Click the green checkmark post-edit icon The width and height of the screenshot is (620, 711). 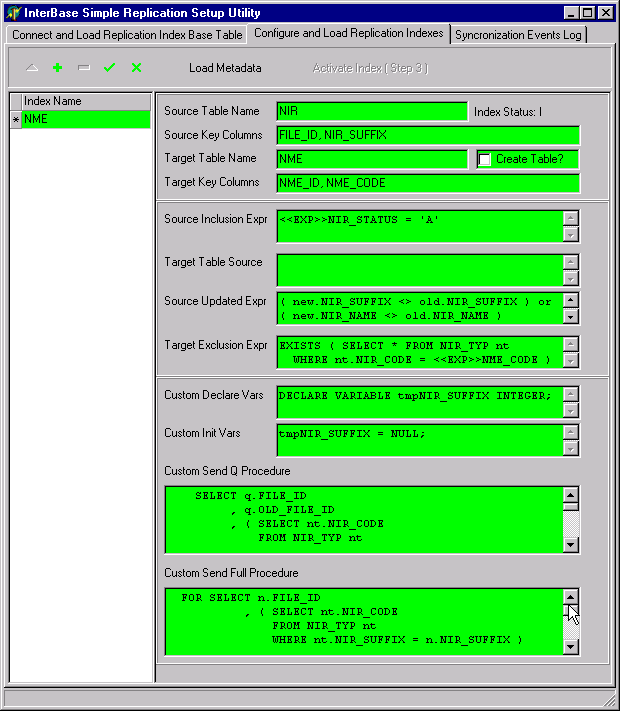click(x=110, y=68)
